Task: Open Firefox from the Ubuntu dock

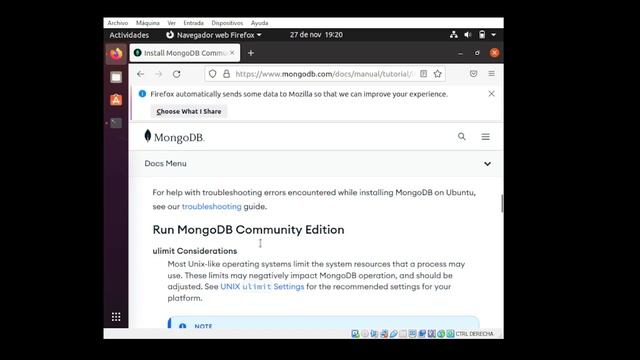Action: tap(116, 54)
